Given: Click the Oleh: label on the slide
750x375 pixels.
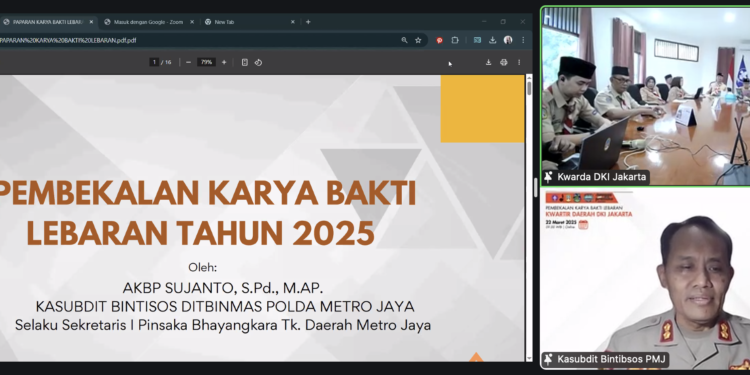Looking at the screenshot, I should (x=202, y=267).
